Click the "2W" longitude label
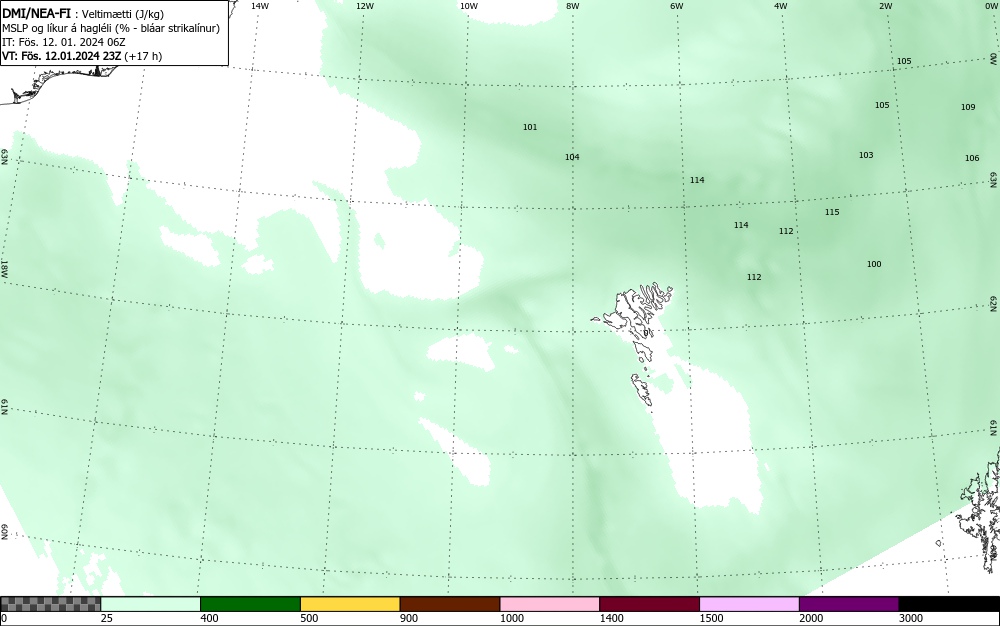This screenshot has height=626, width=1000. pos(885,6)
